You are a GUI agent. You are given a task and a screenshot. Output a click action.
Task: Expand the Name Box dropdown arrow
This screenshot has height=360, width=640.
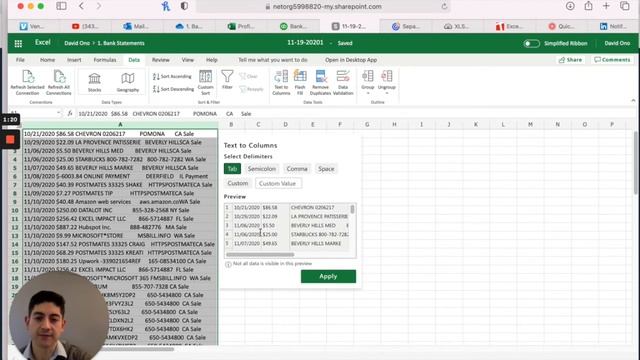[58, 113]
